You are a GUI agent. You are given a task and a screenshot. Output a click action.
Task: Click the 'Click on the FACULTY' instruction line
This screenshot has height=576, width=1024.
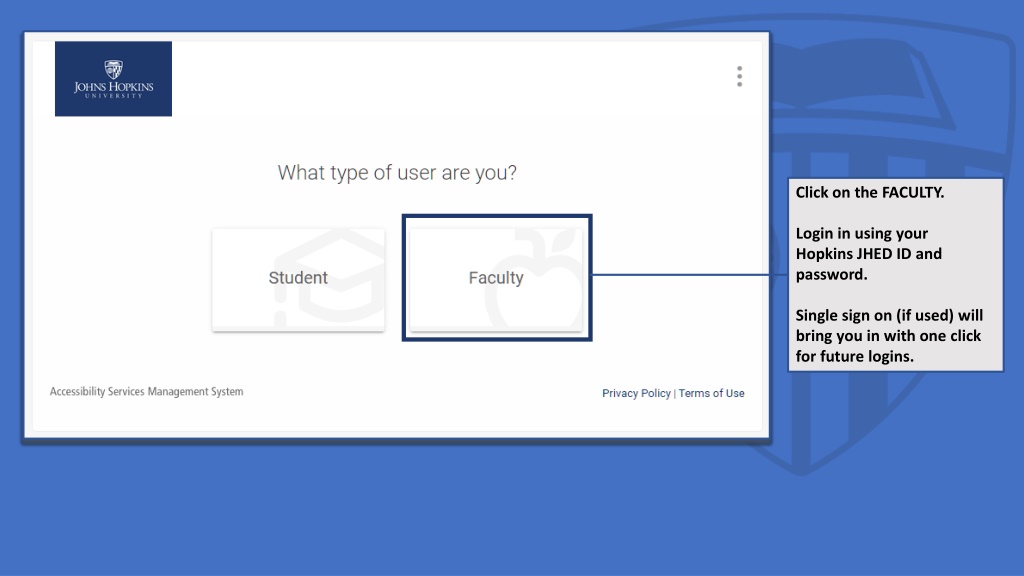(x=870, y=193)
